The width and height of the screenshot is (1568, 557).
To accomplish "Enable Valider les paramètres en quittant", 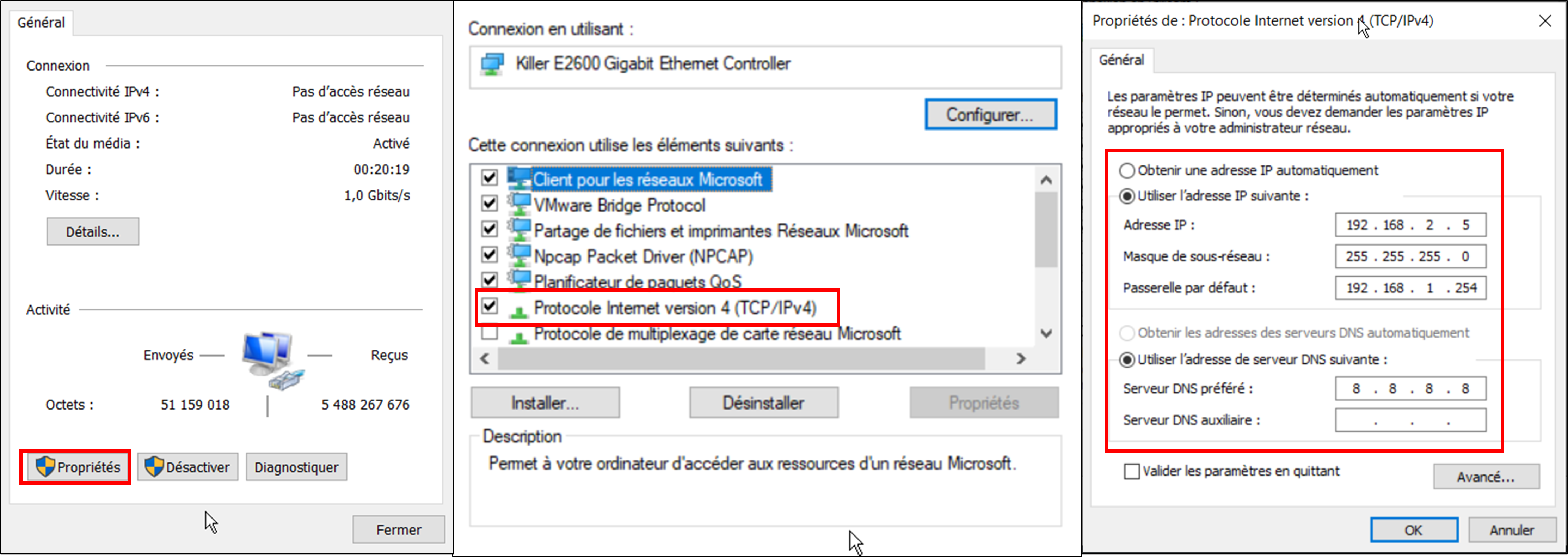I will [x=1132, y=471].
